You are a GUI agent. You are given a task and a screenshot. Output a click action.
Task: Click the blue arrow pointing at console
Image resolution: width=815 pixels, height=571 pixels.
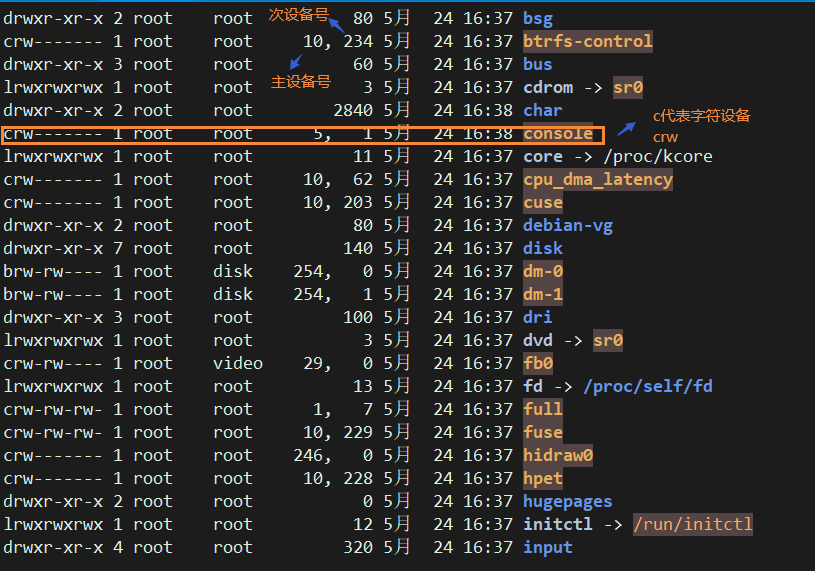click(x=627, y=127)
